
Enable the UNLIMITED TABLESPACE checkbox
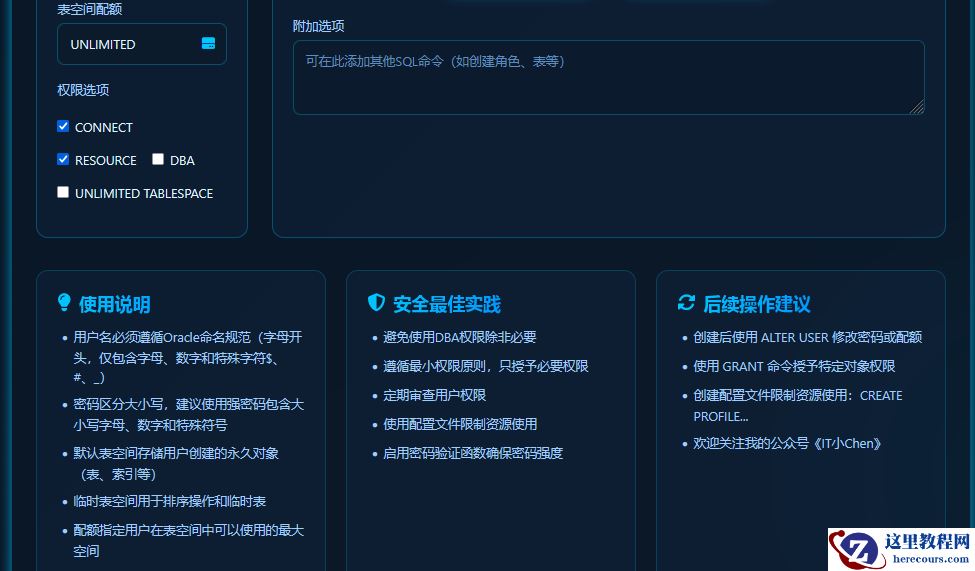pyautogui.click(x=63, y=192)
